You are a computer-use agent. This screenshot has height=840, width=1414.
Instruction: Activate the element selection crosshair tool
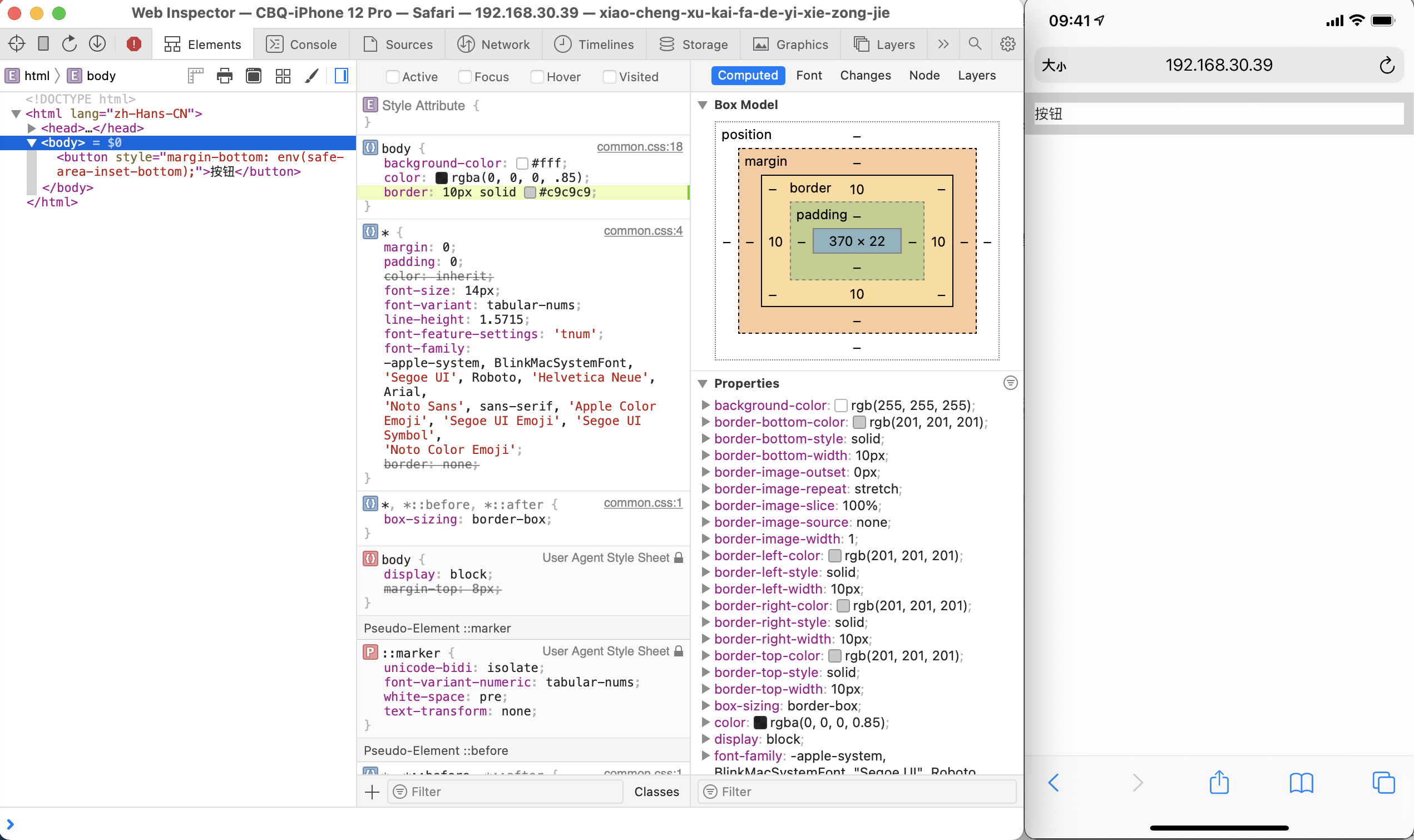[16, 43]
